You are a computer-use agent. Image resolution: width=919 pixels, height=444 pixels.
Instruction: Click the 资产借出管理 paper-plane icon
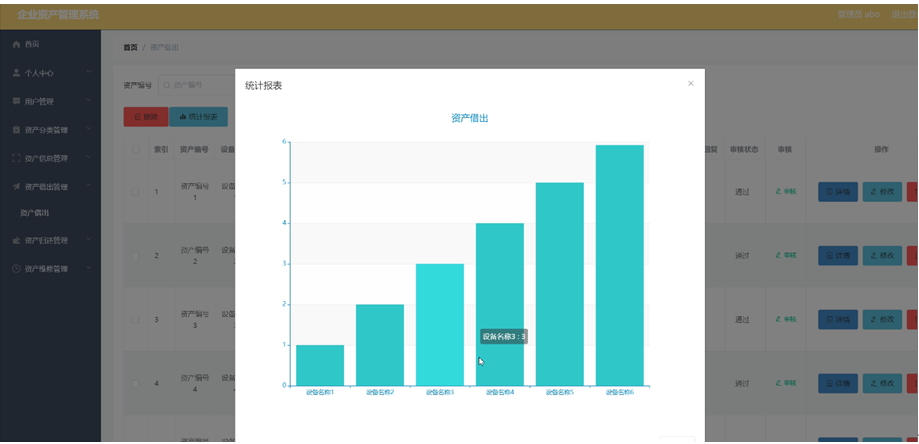coord(16,186)
